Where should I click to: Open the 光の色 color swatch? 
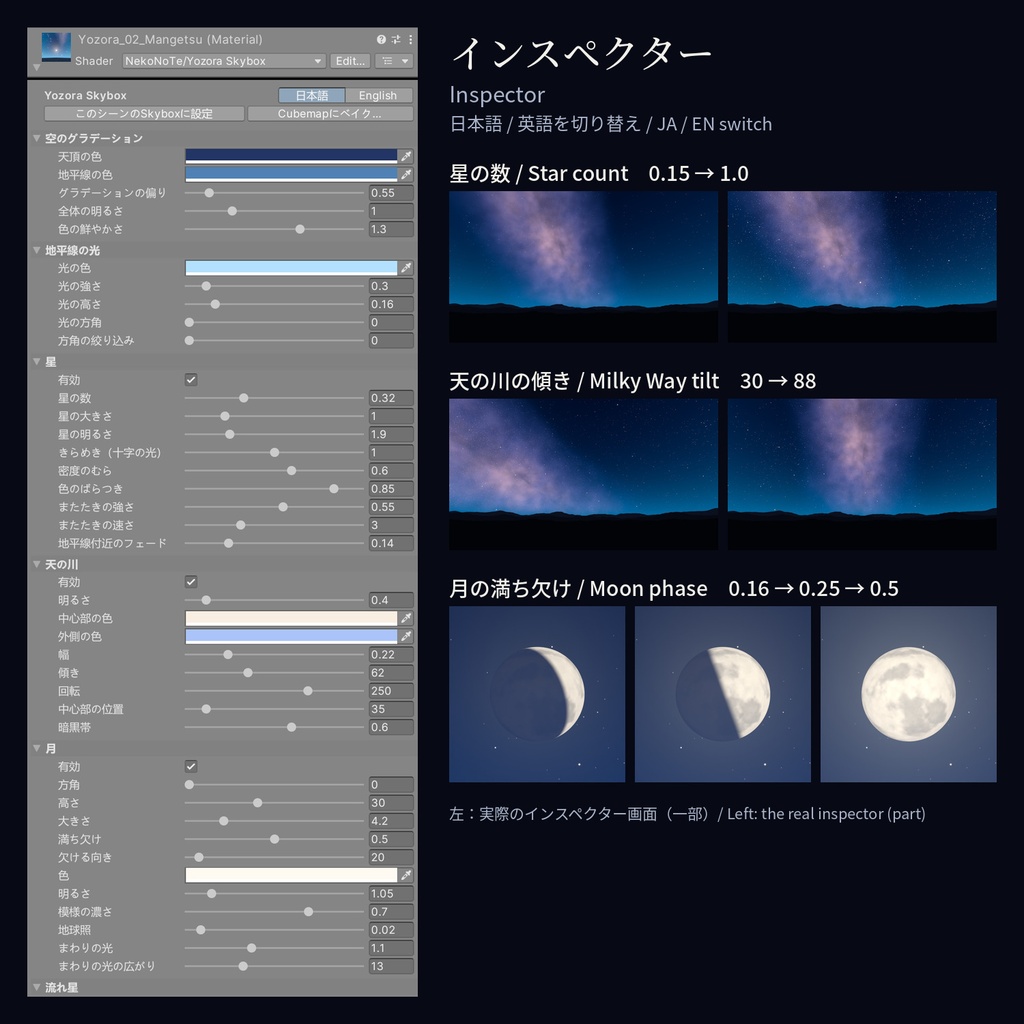(x=291, y=268)
